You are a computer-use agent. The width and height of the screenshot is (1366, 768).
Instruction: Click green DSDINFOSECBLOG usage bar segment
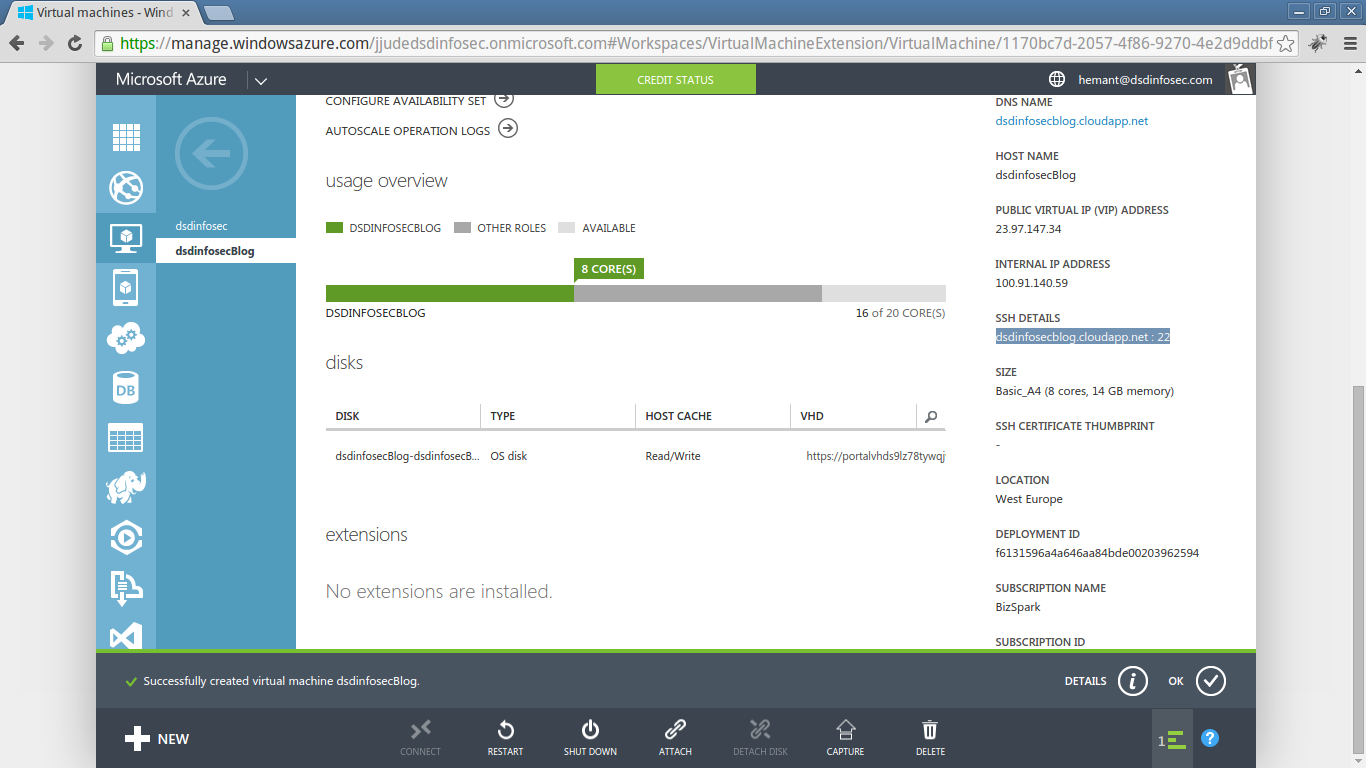click(x=450, y=293)
